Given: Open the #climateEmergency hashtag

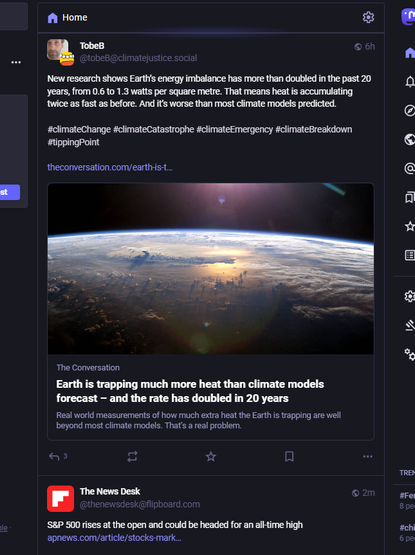Looking at the screenshot, I should click(234, 130).
